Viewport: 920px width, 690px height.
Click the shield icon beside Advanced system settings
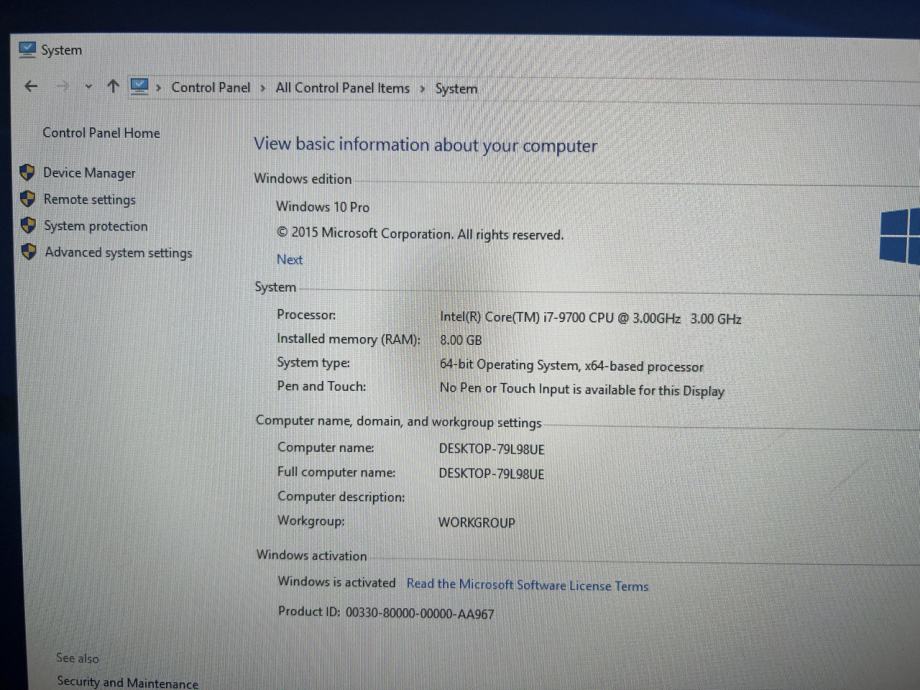[29, 251]
